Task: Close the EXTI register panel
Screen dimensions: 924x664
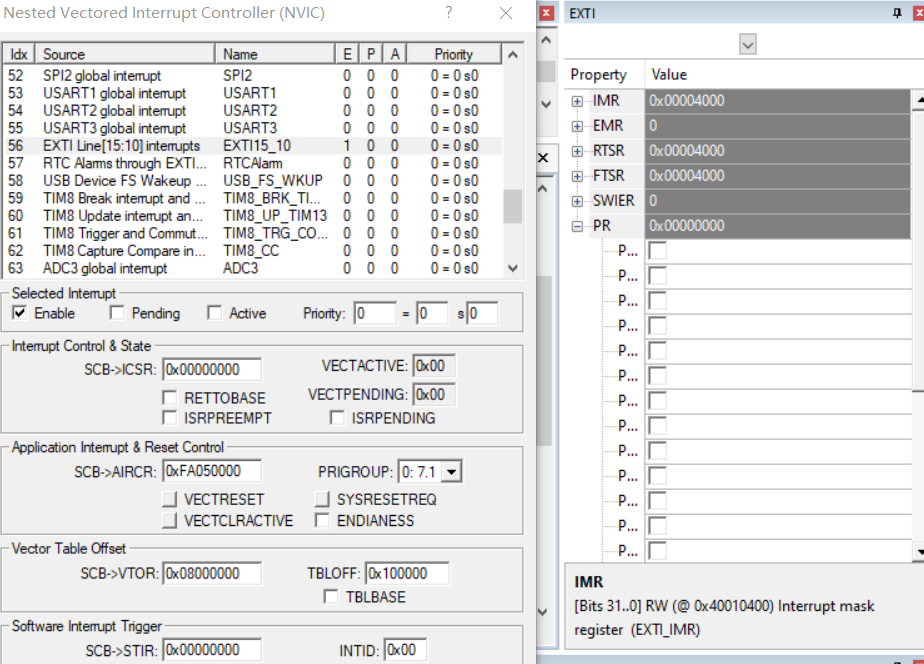Action: tap(919, 12)
